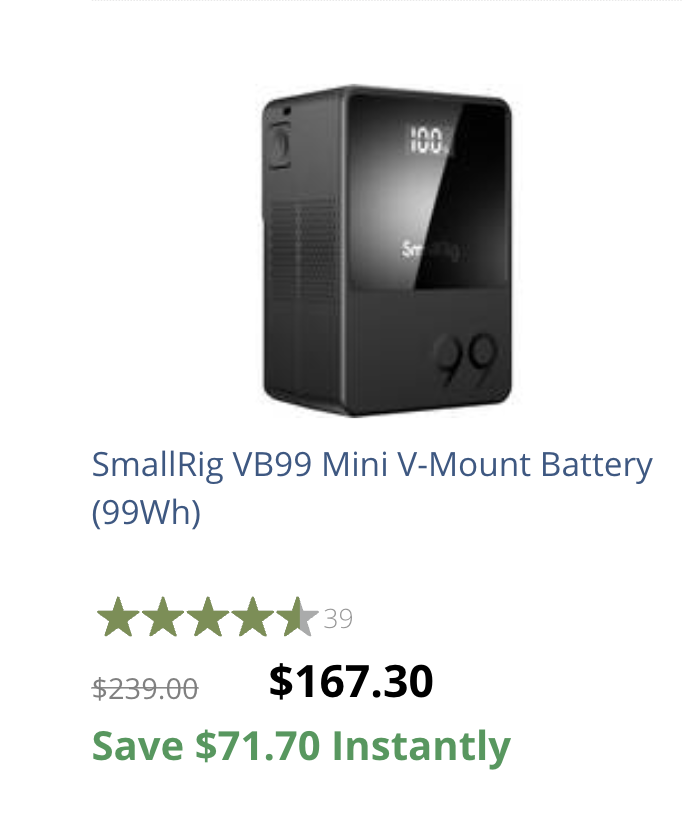Click the green Save $71.70 Instantly text
The image size is (698, 814).
pyautogui.click(x=301, y=746)
